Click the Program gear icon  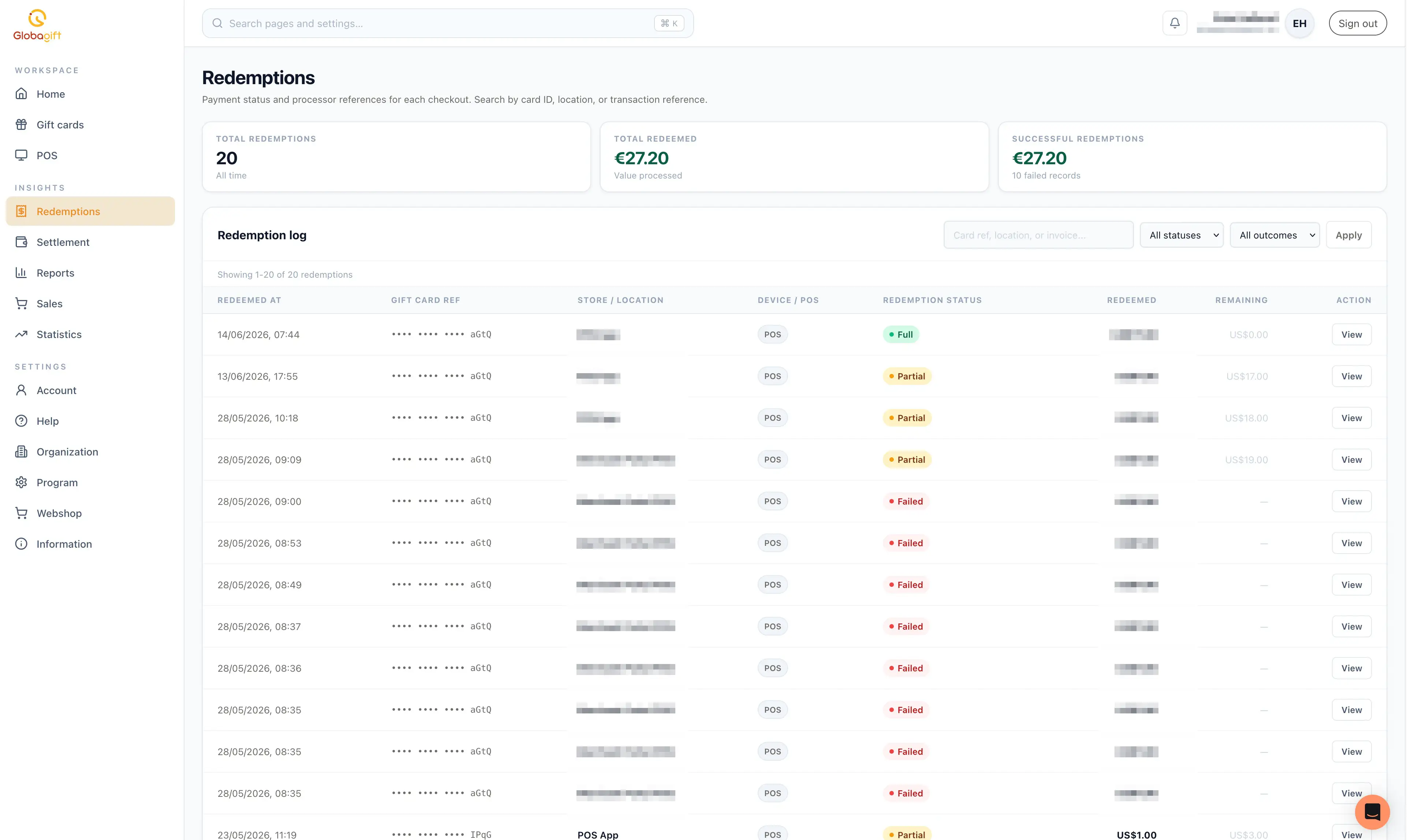(x=22, y=483)
